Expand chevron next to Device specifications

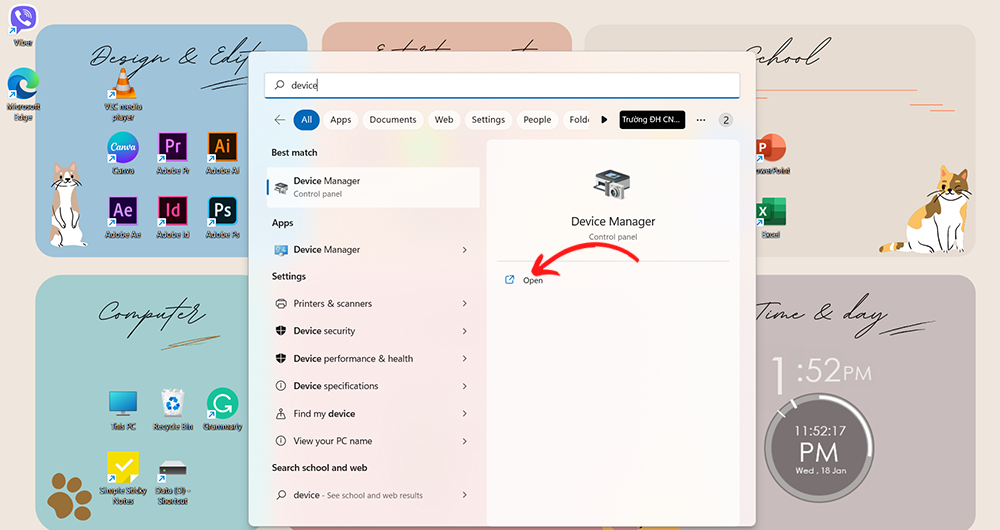point(464,386)
